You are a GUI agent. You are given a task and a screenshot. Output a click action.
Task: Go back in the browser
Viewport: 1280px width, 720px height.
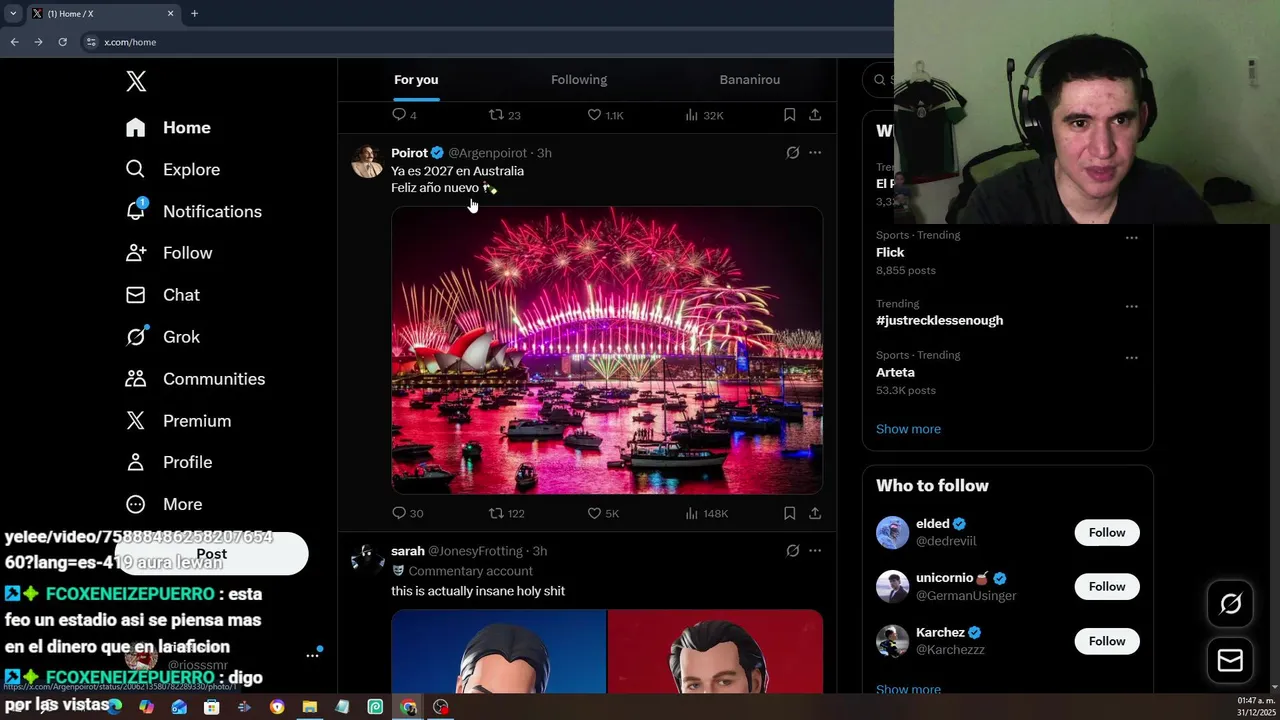(14, 42)
